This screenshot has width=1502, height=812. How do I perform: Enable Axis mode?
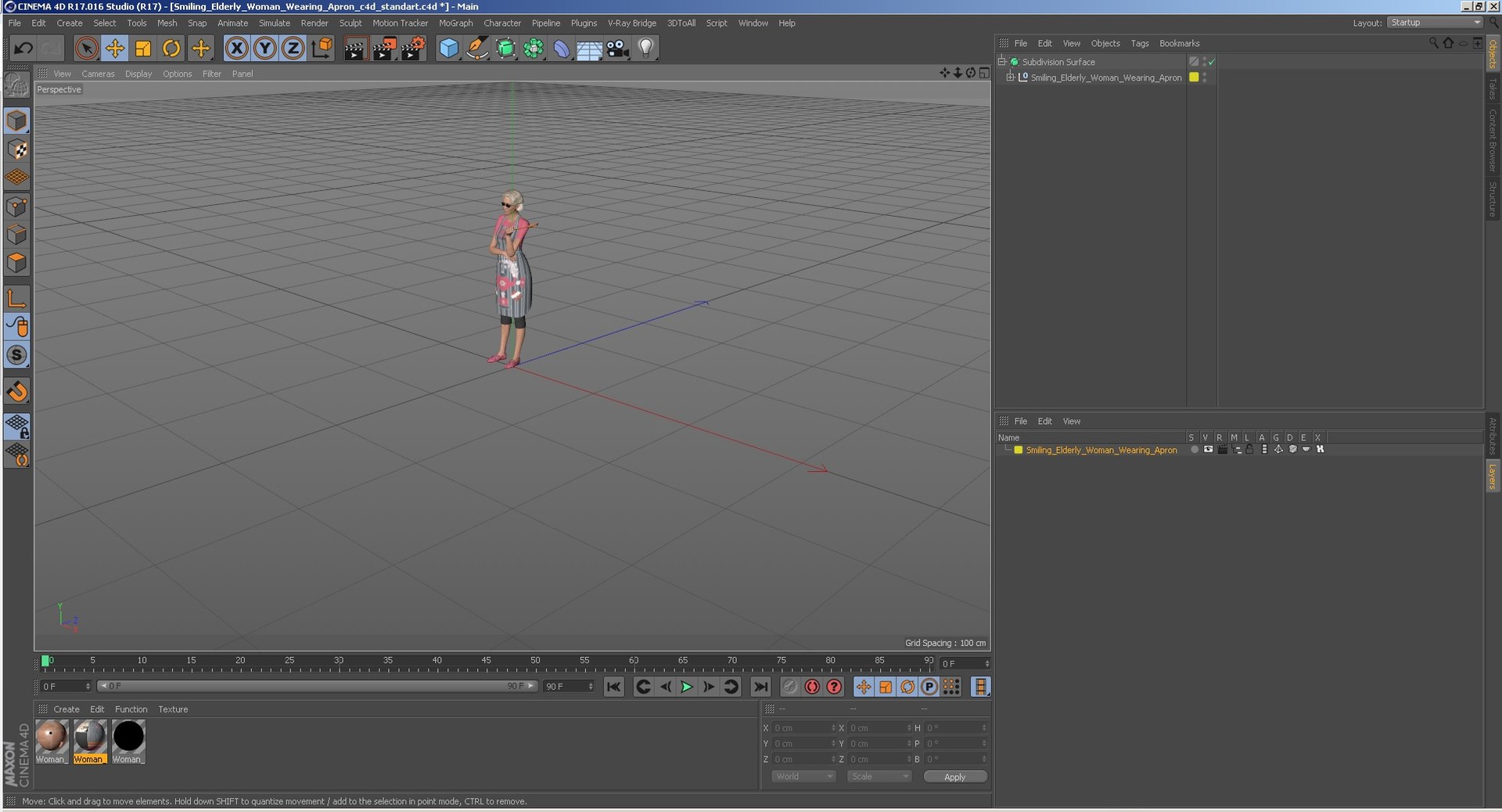(17, 298)
